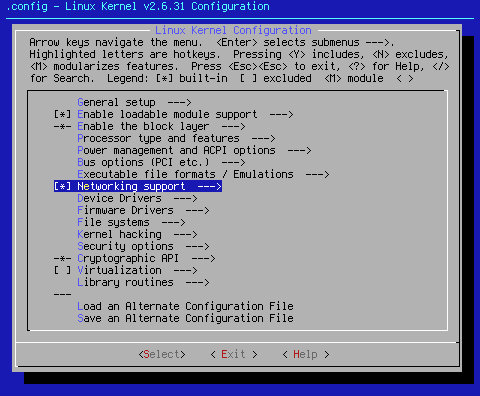Click the arrow after Networking support

point(209,186)
